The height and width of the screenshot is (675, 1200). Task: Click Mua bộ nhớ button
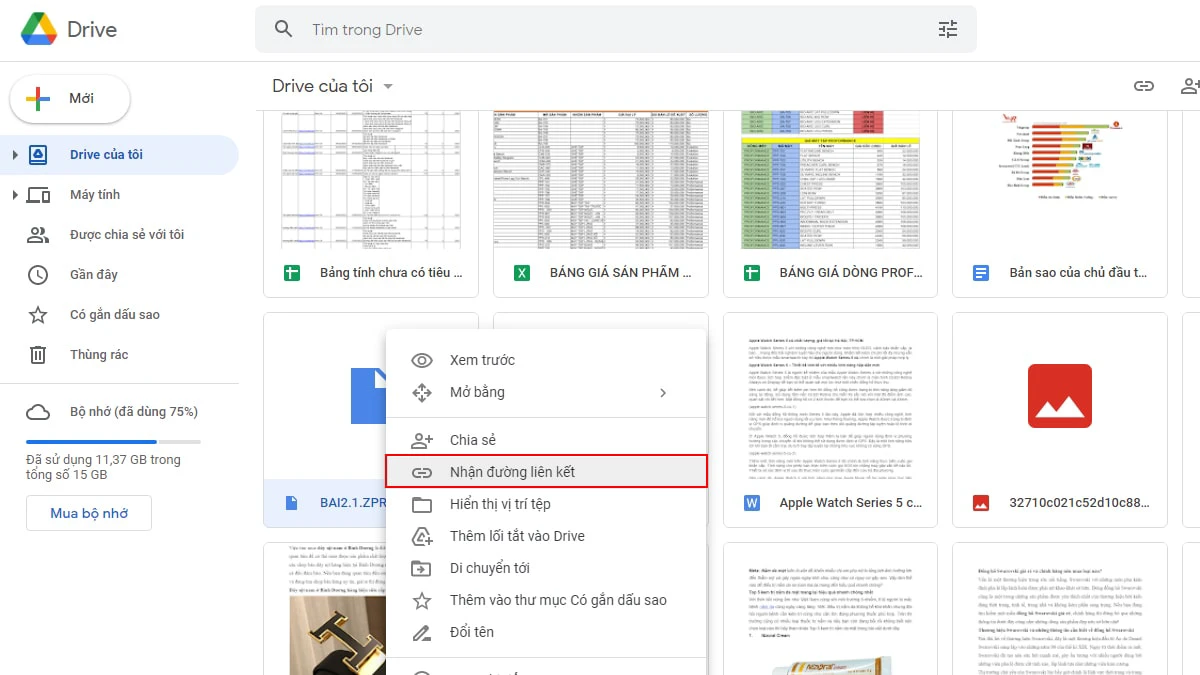tap(89, 513)
